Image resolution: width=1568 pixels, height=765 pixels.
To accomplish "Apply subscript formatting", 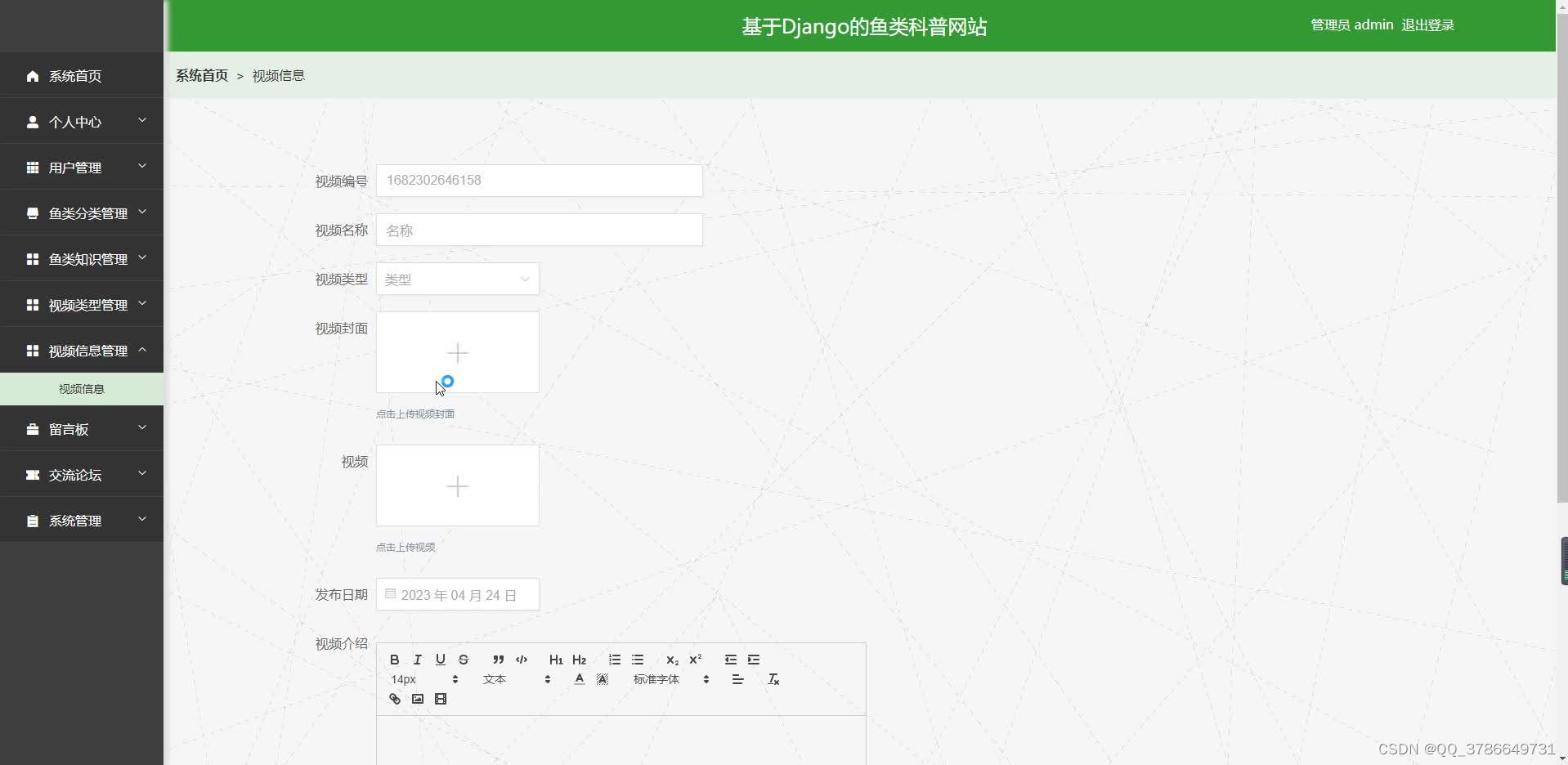I will coord(672,660).
